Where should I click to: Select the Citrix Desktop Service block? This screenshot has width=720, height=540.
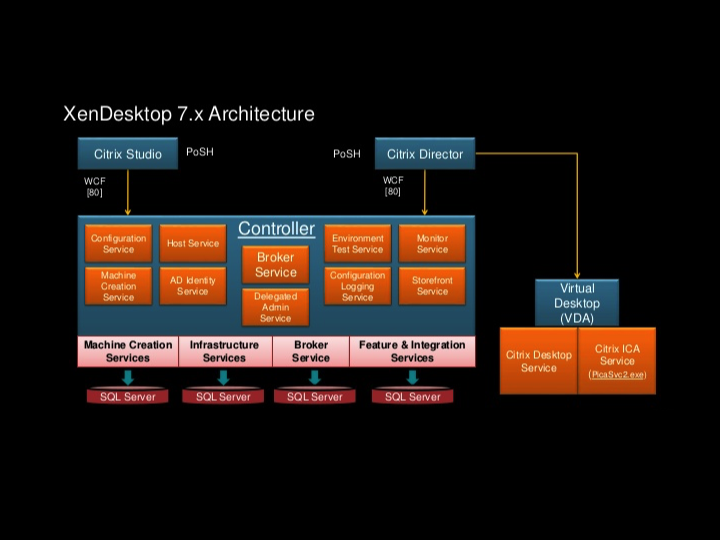pyautogui.click(x=539, y=361)
